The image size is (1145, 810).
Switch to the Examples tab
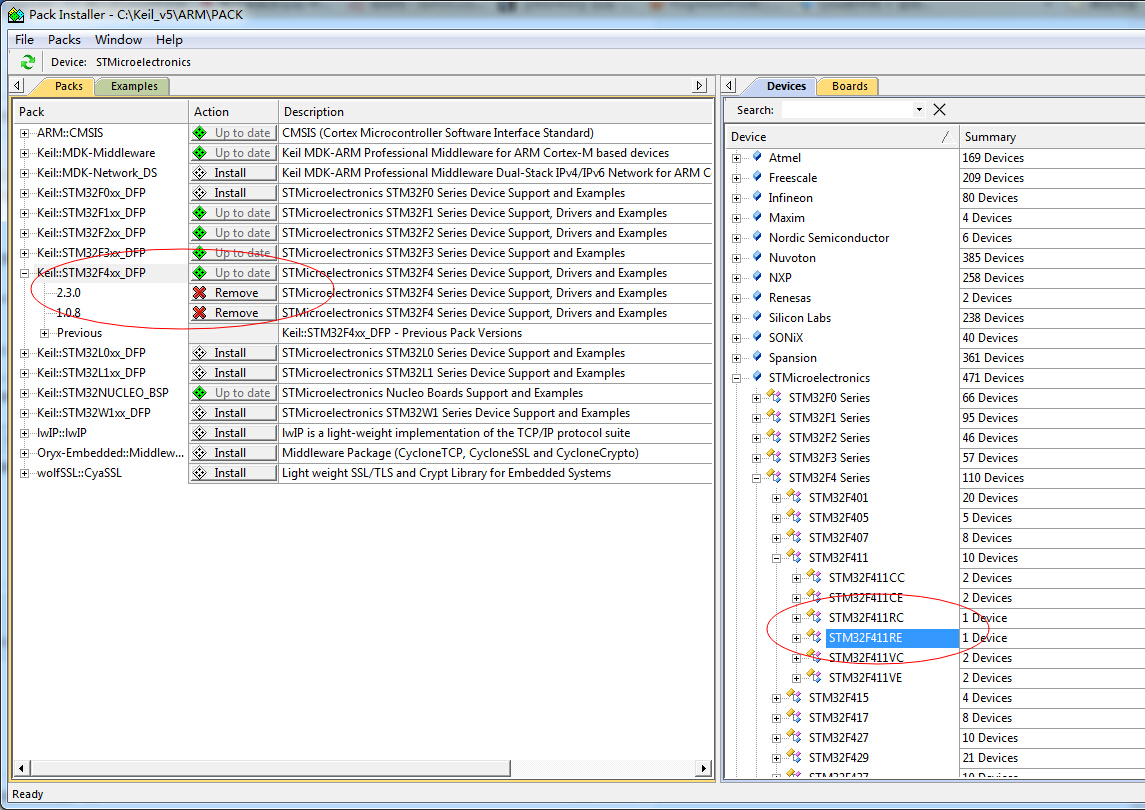[x=134, y=86]
